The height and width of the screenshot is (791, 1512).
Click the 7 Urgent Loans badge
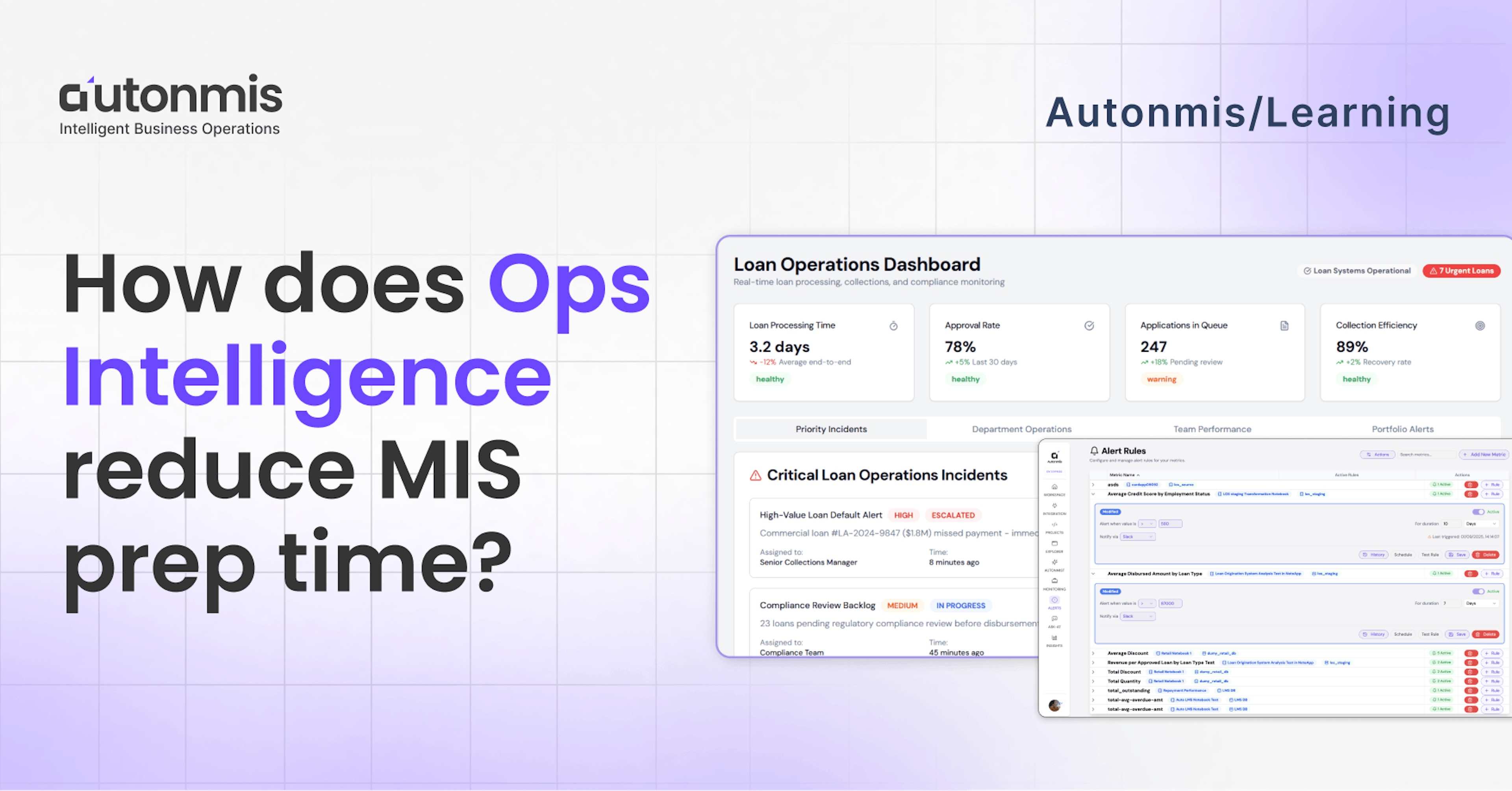[x=1461, y=271]
